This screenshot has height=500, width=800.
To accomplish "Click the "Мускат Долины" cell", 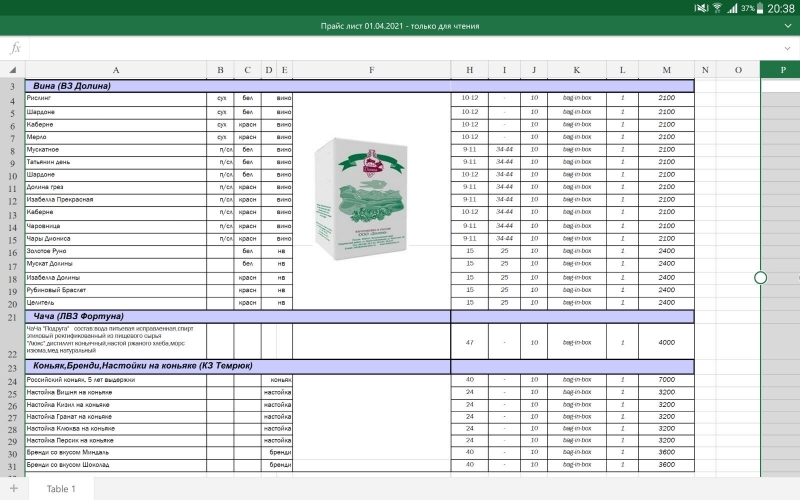I will click(x=116, y=264).
